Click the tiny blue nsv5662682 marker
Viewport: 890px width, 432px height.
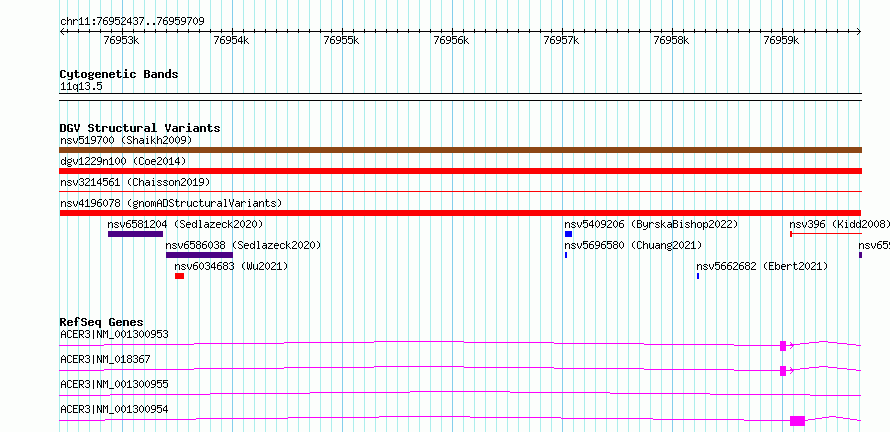coord(698,276)
